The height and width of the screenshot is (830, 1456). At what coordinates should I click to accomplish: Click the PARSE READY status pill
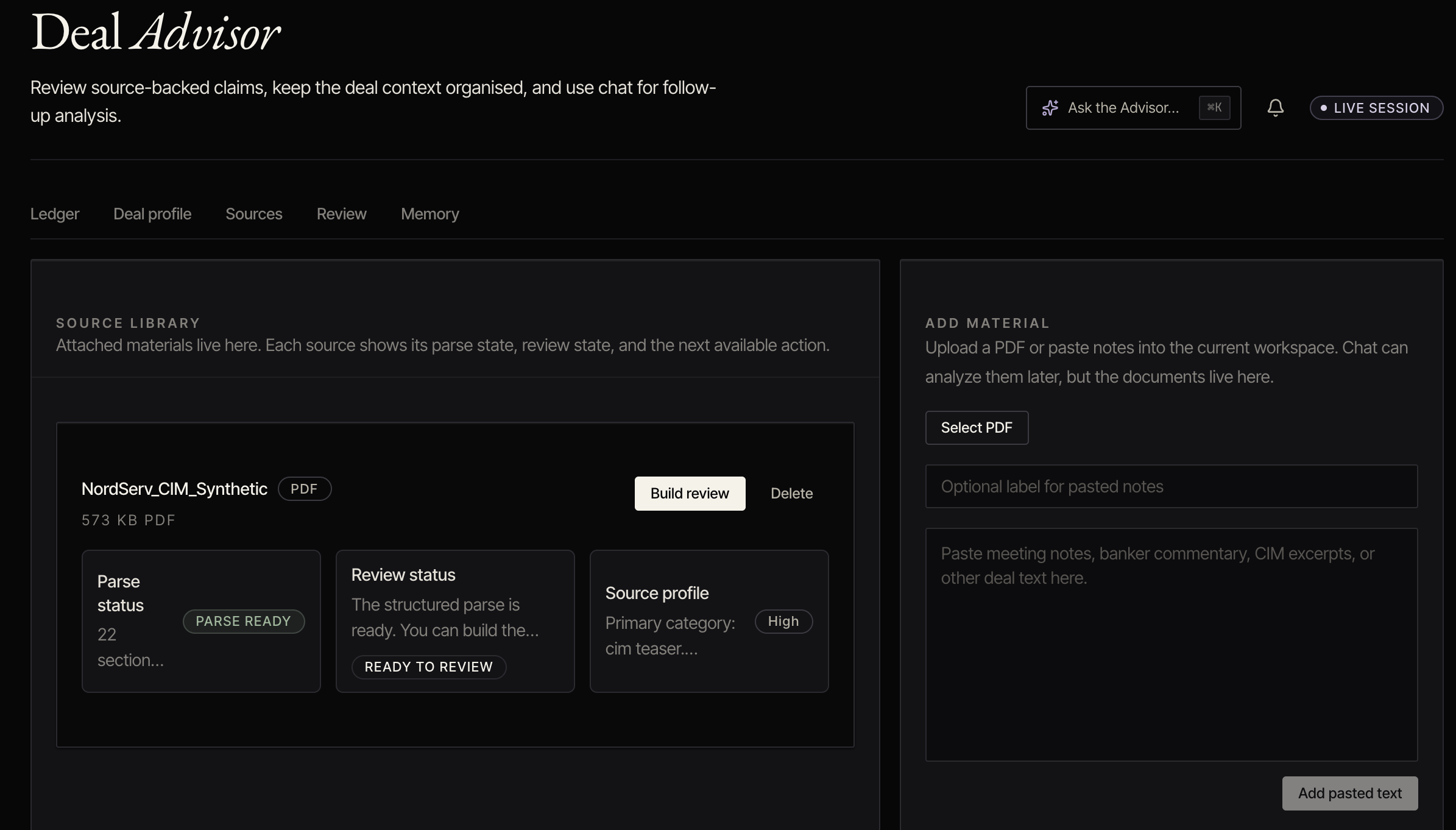(244, 621)
